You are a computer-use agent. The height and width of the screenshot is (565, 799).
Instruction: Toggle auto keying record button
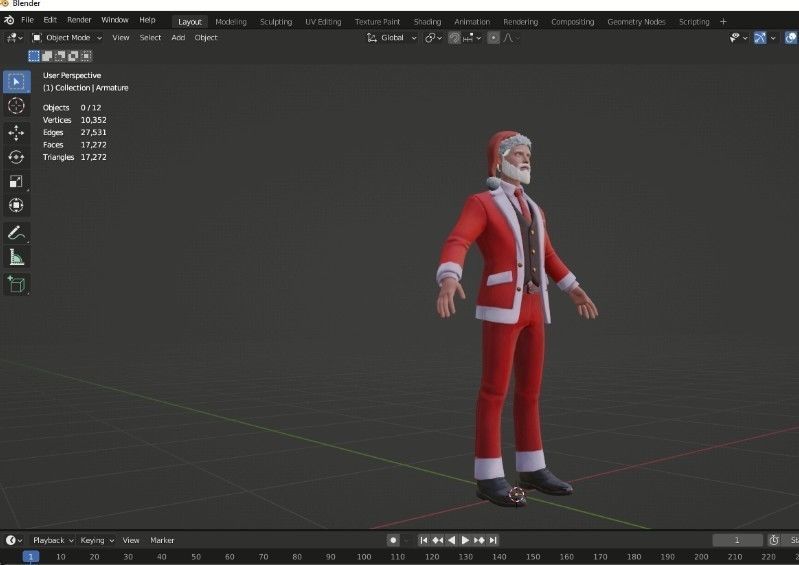pos(393,540)
